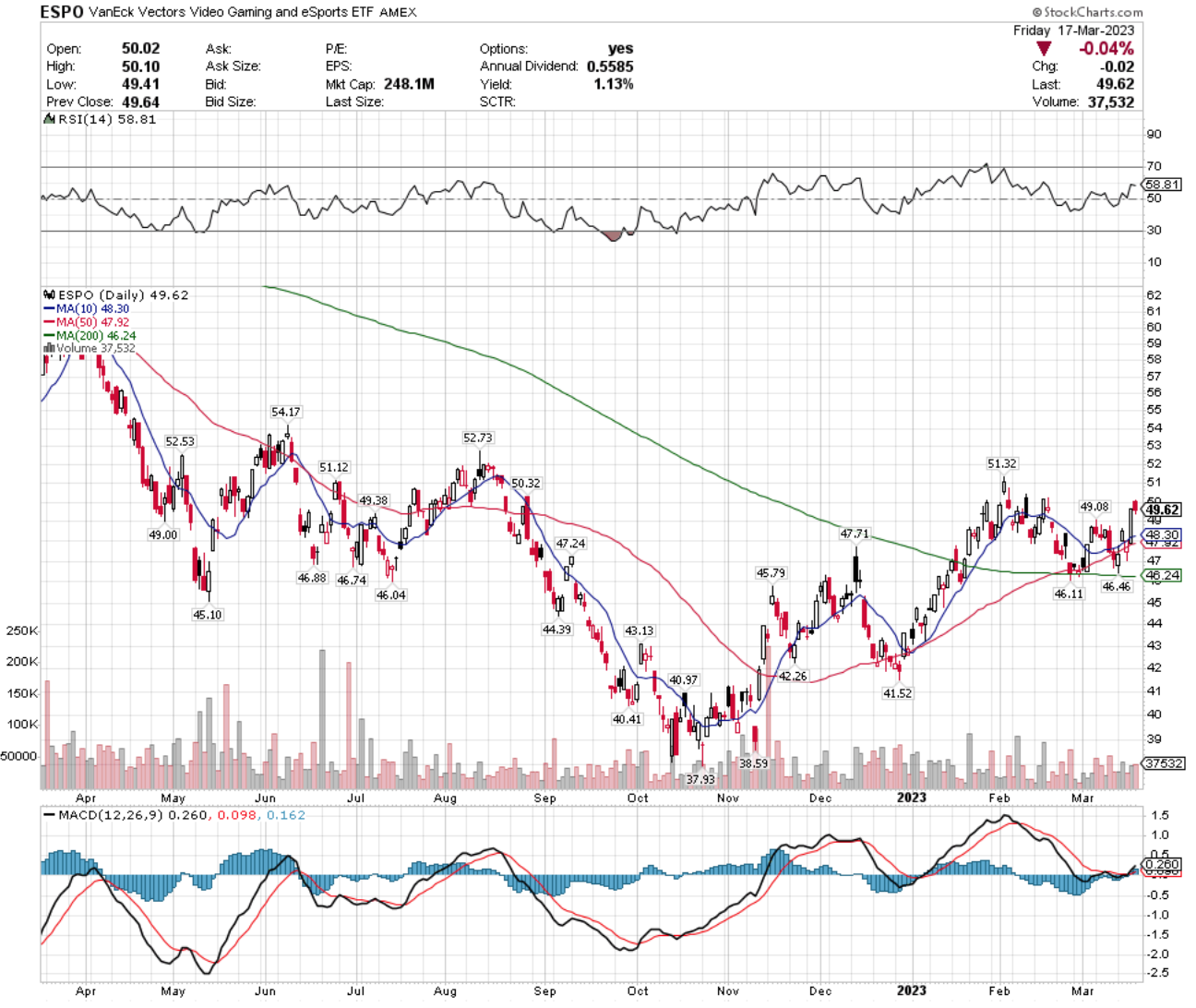Click the 2023 label on price axis

coord(913,798)
